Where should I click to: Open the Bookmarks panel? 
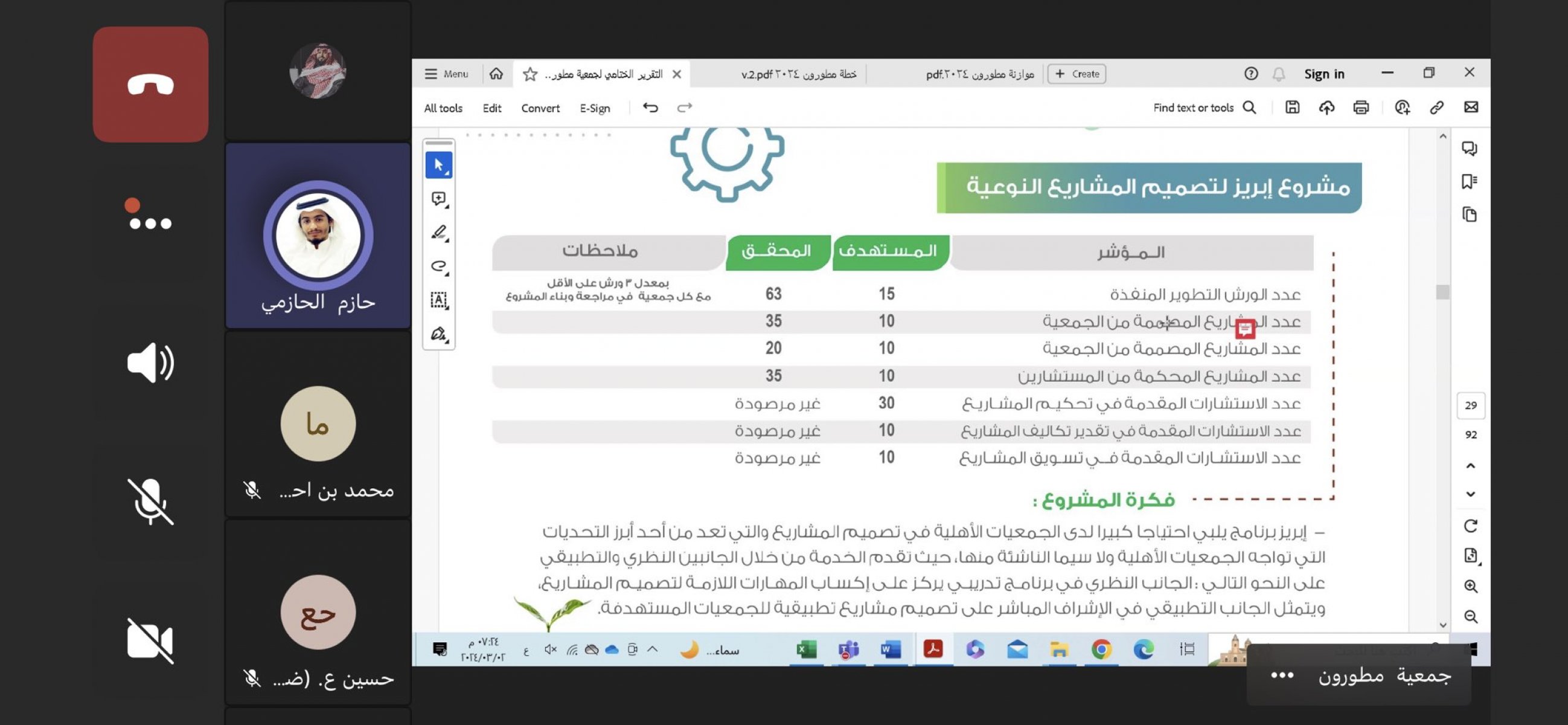(x=1470, y=182)
